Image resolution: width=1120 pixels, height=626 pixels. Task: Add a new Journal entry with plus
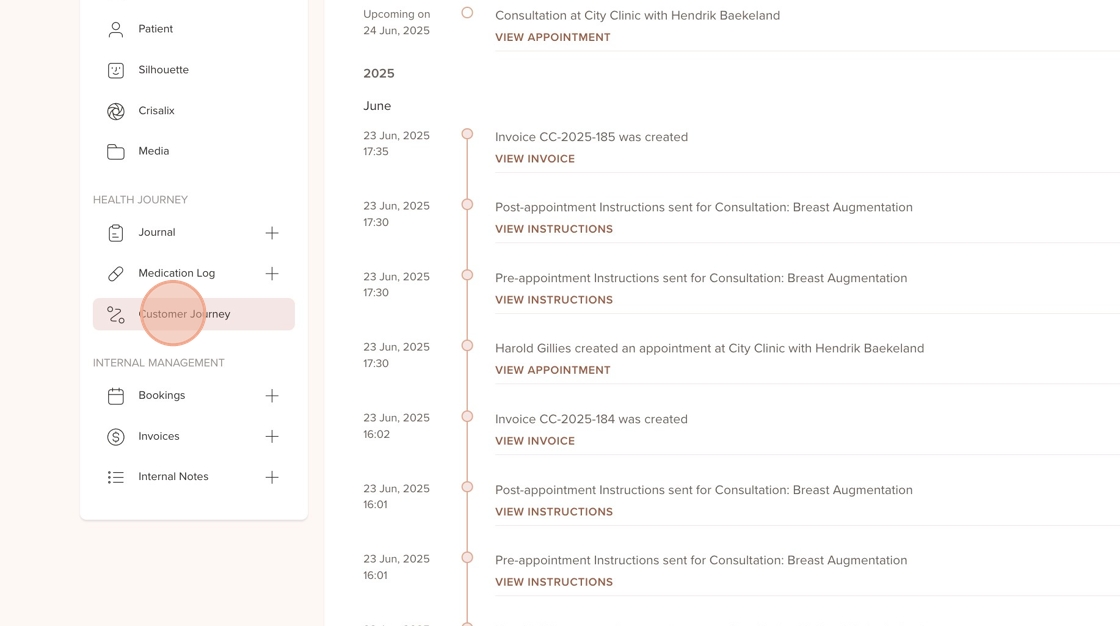point(272,233)
